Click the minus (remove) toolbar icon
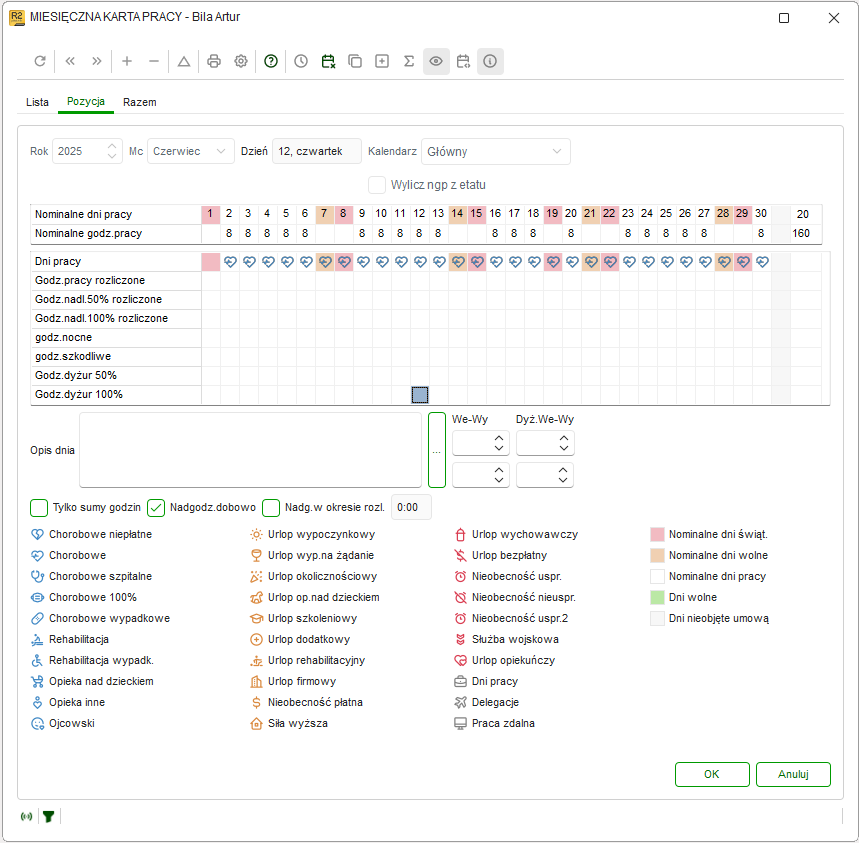Image resolution: width=859 pixels, height=843 pixels. tap(154, 61)
